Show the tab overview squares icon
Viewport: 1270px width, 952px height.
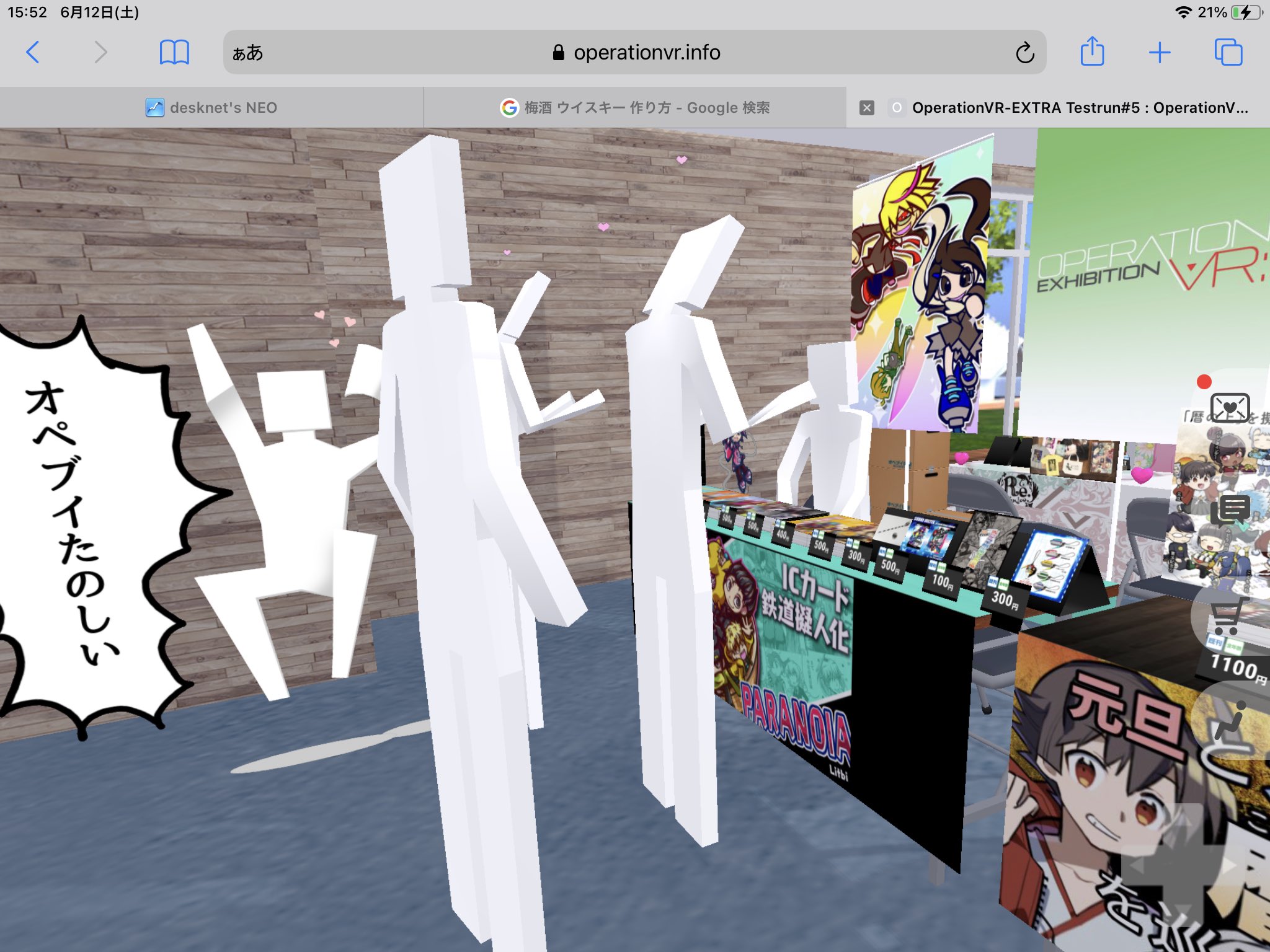[x=1228, y=53]
